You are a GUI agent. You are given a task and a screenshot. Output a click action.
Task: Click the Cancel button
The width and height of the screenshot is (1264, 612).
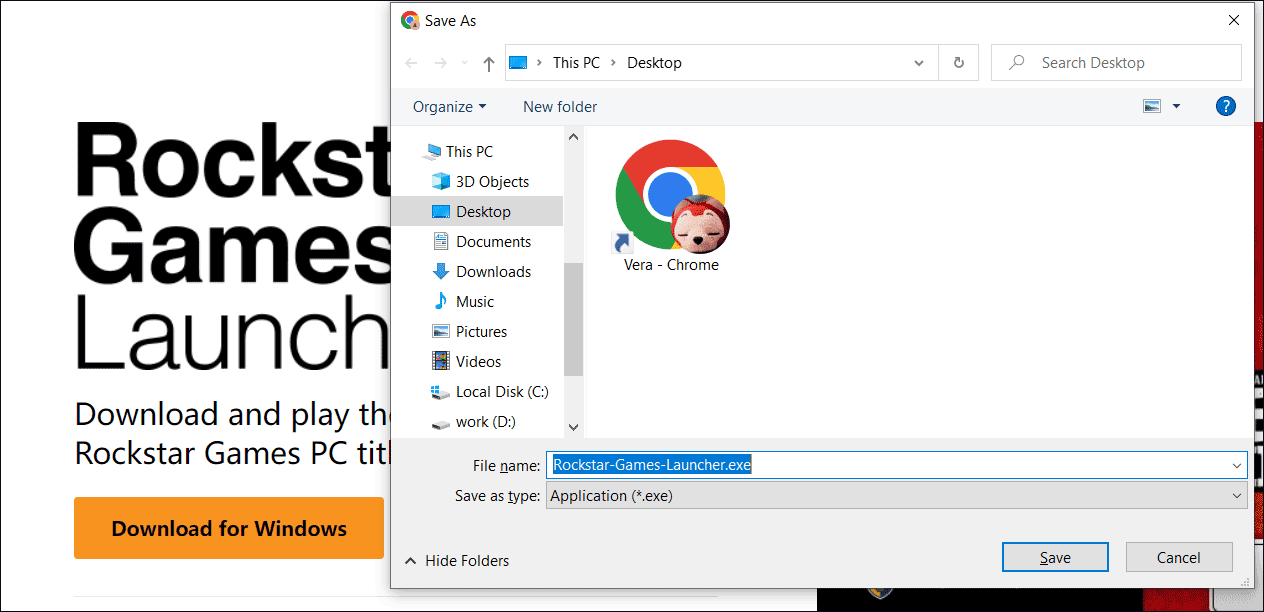(1179, 558)
